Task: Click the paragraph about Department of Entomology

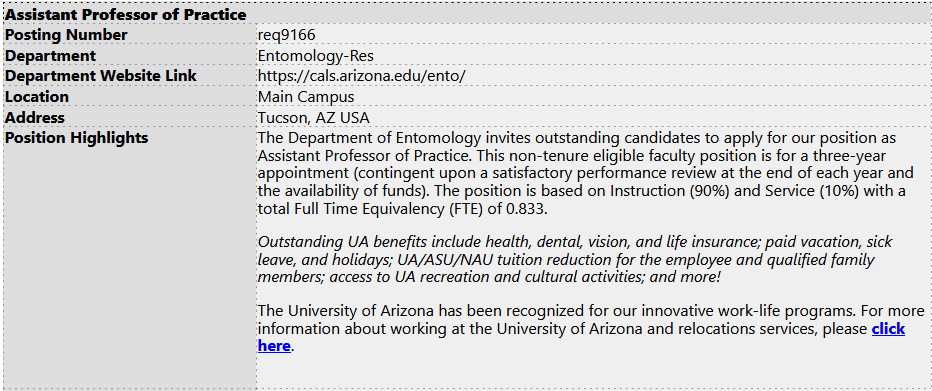Action: pyautogui.click(x=585, y=174)
